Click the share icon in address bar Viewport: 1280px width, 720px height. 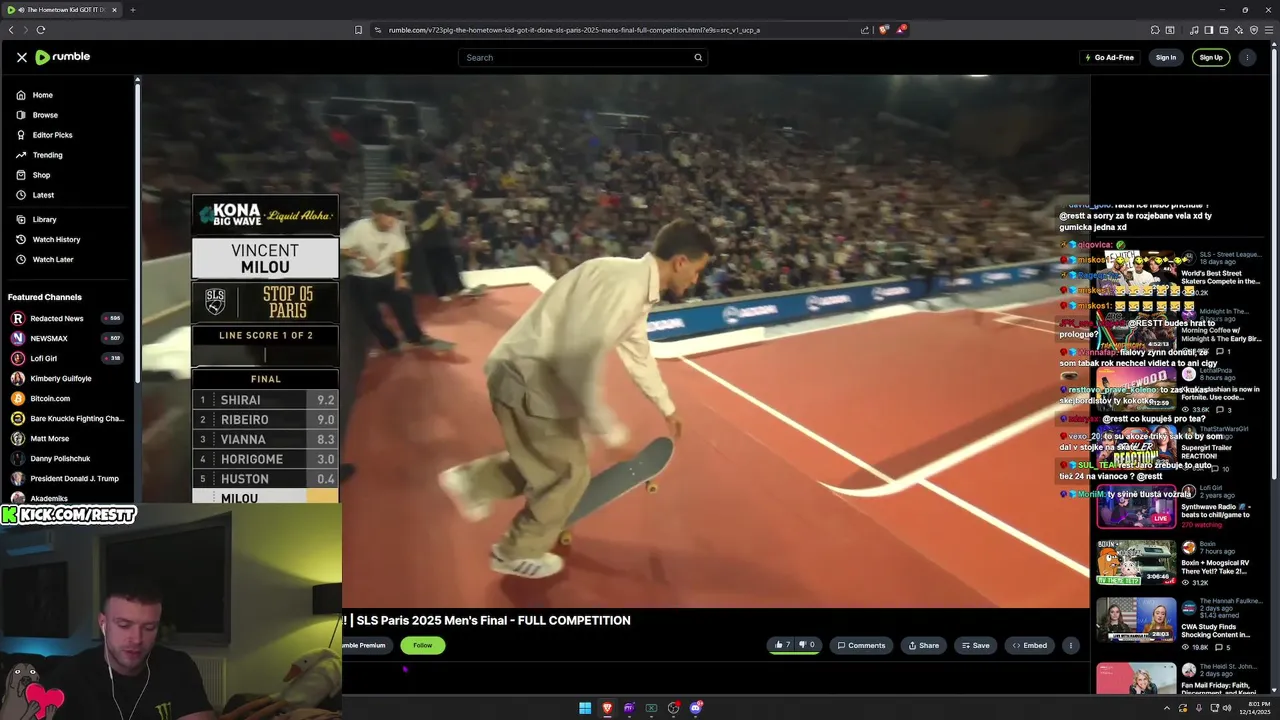click(865, 30)
